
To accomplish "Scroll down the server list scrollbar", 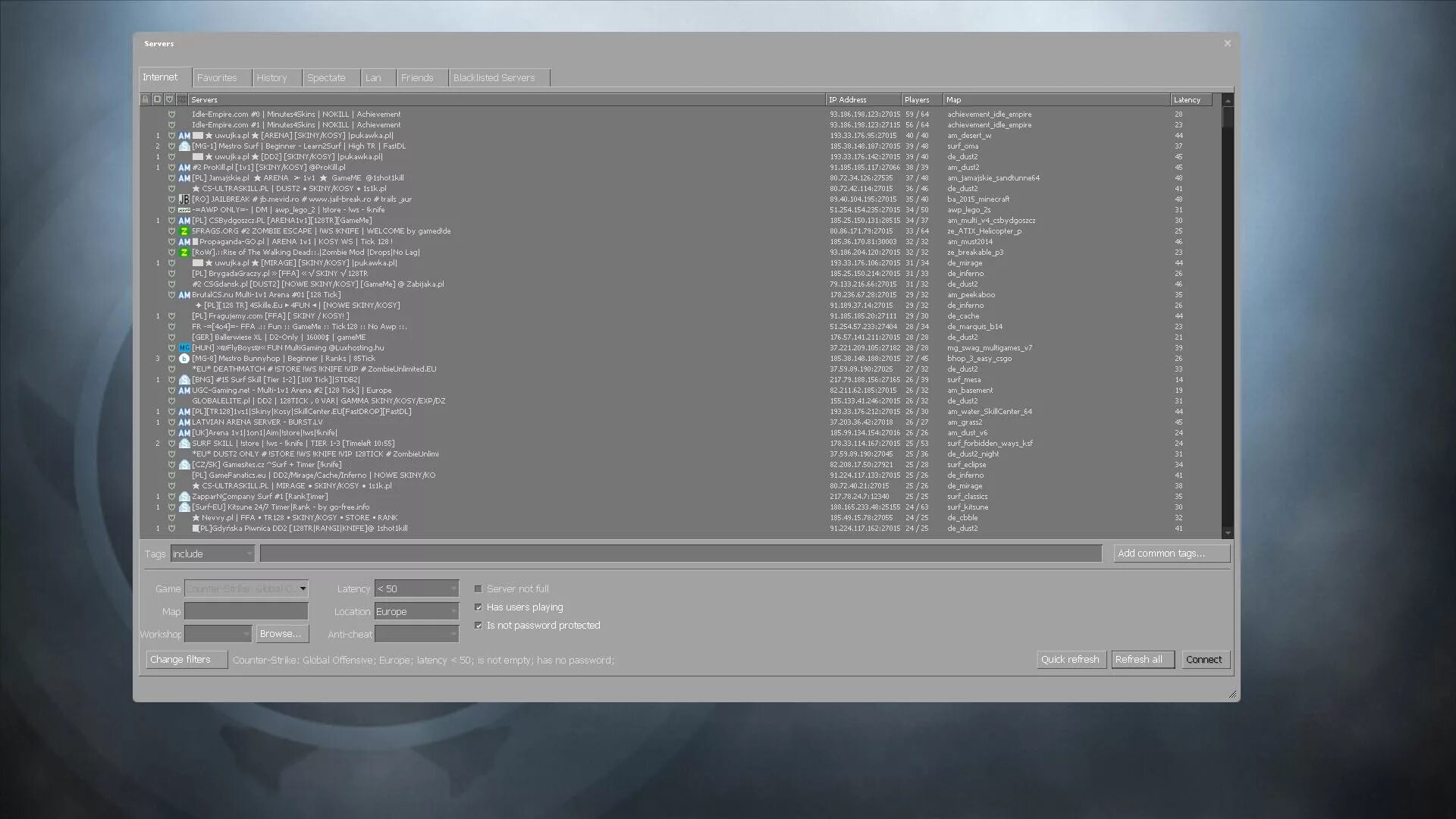I will pos(1227,531).
